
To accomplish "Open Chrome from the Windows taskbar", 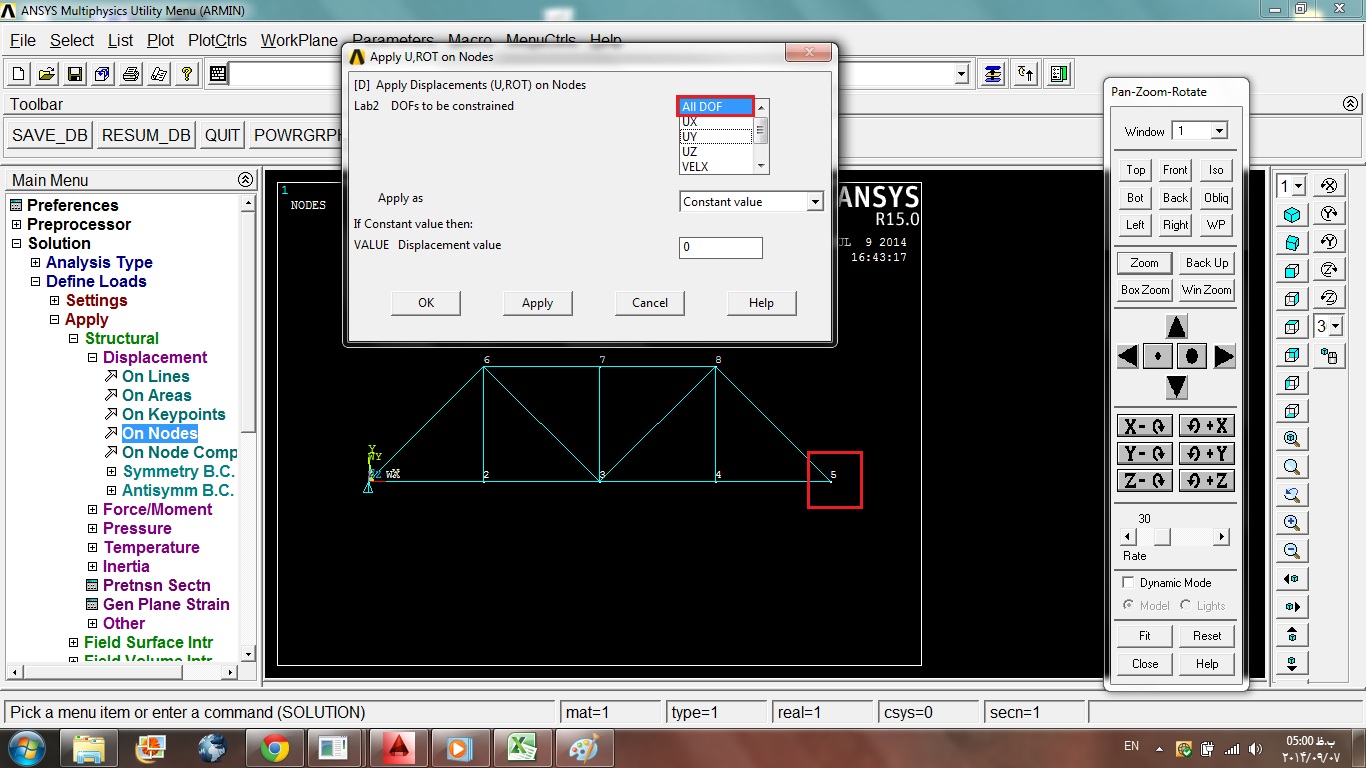I will point(275,747).
